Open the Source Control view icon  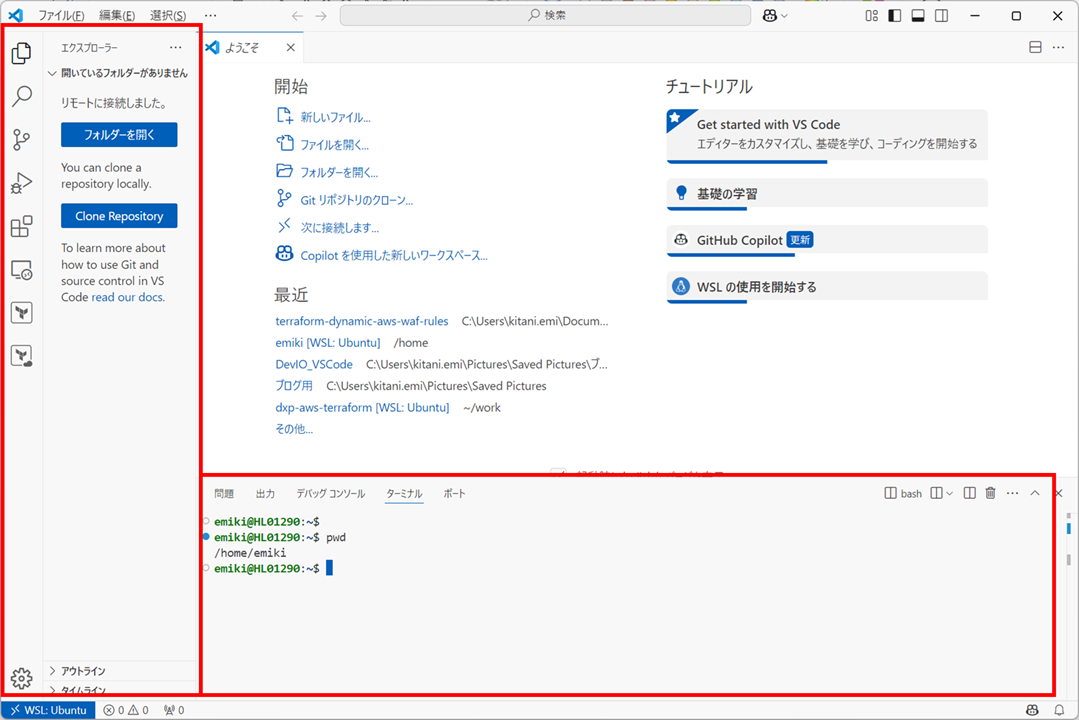pos(21,140)
